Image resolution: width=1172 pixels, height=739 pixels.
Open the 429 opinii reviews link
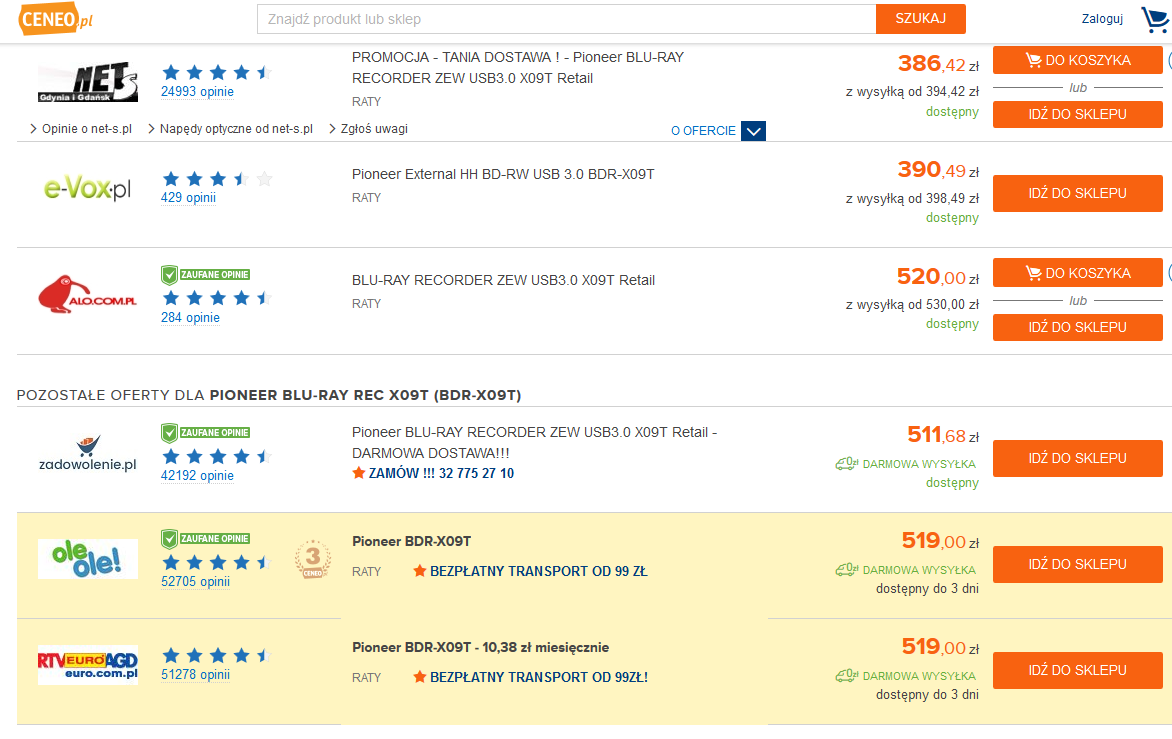pyautogui.click(x=188, y=198)
